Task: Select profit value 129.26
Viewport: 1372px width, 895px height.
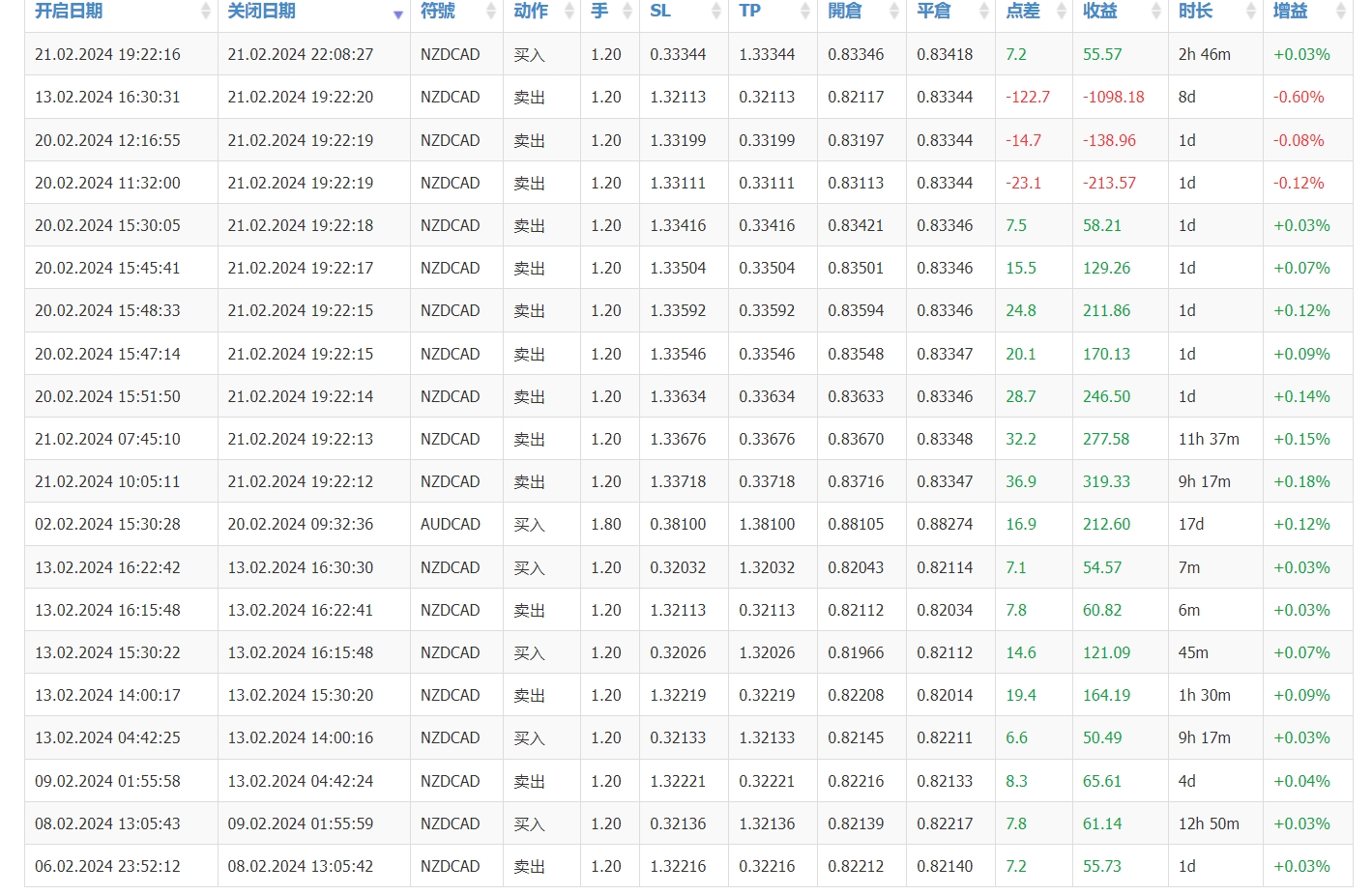Action: point(1106,268)
